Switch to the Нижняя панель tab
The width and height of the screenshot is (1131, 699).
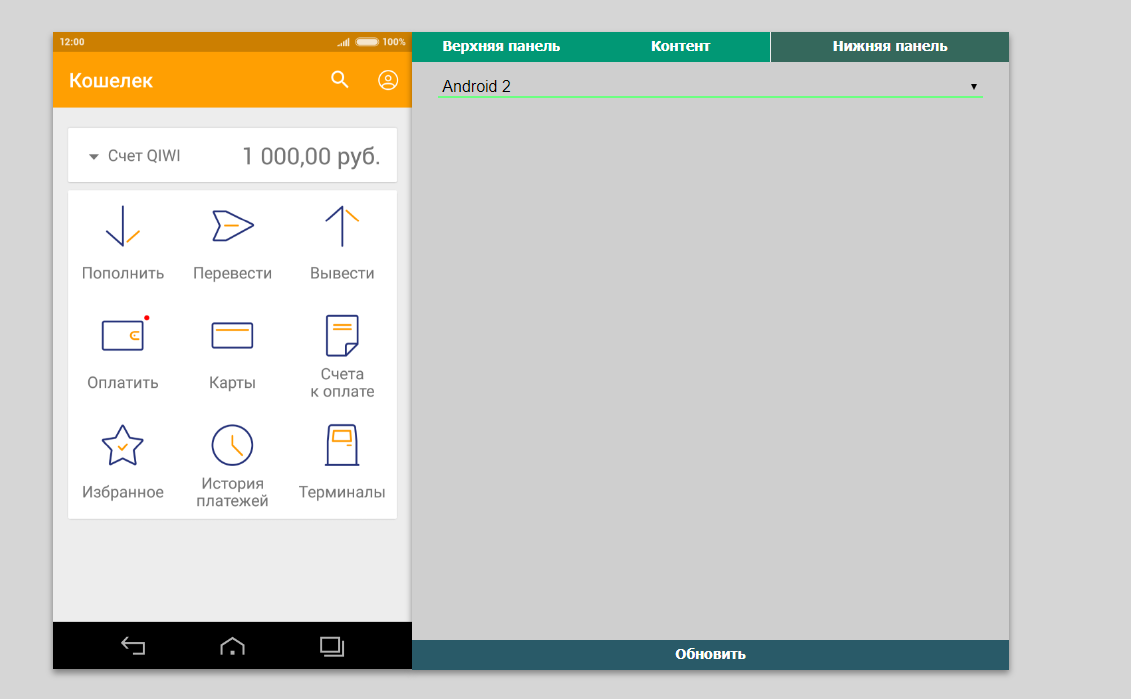(889, 47)
